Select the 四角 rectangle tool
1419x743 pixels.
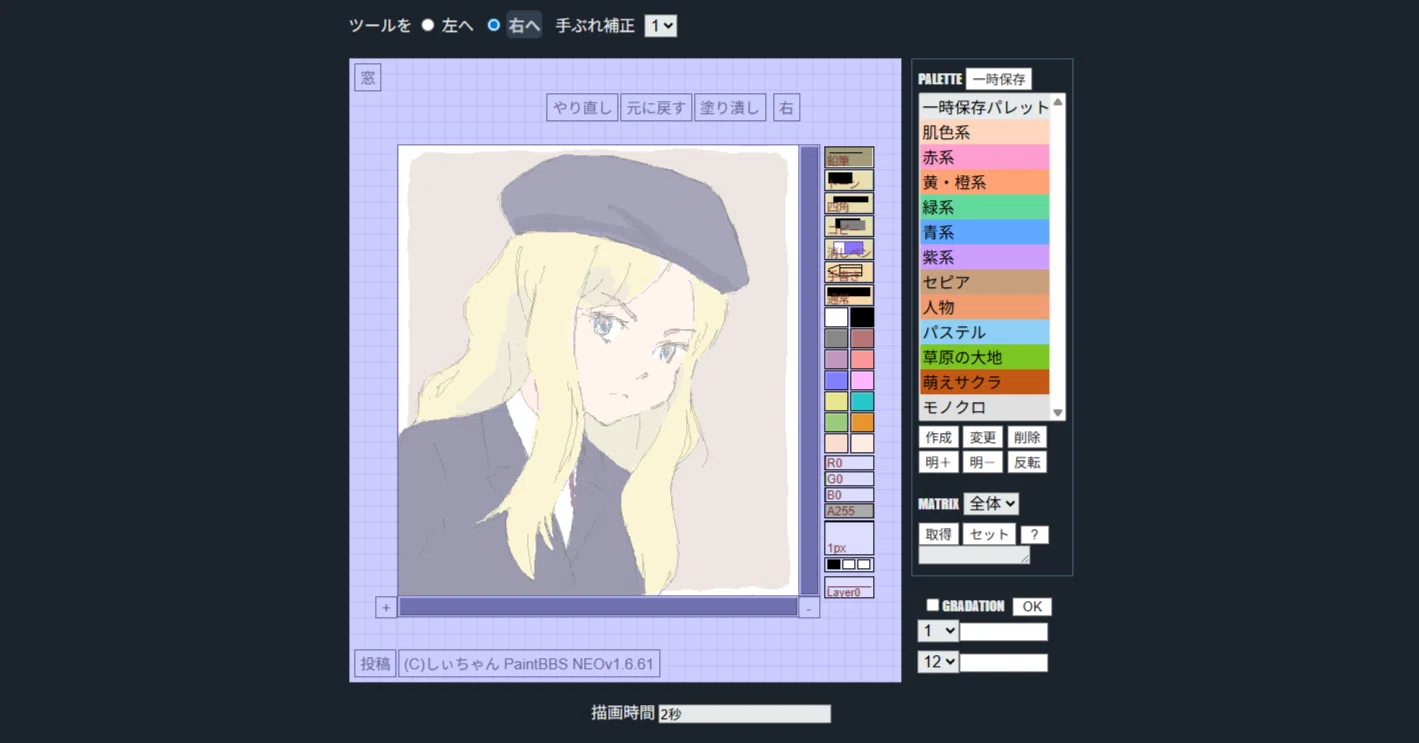tap(849, 203)
